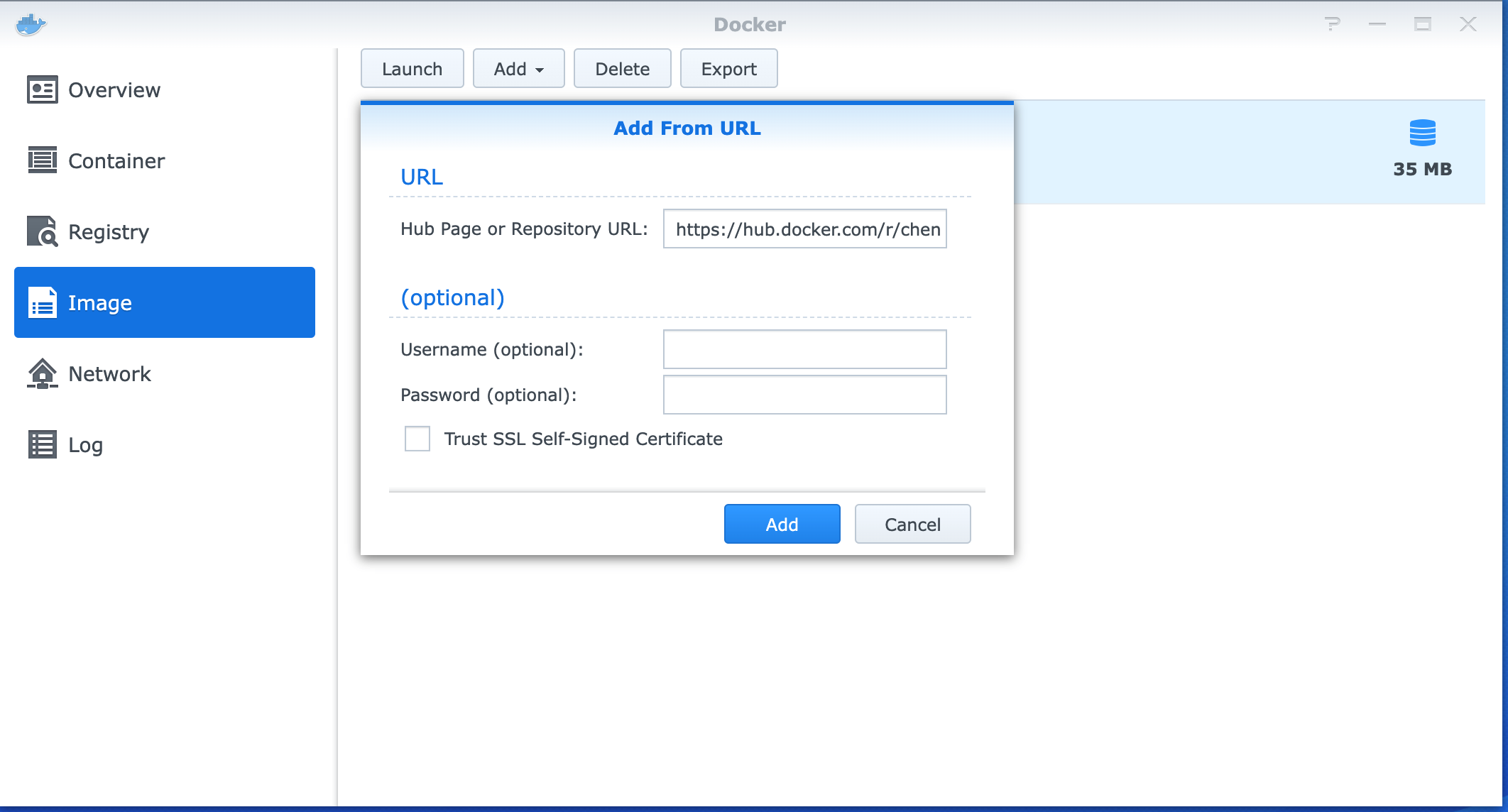Click the Overview sidebar icon

coord(42,90)
